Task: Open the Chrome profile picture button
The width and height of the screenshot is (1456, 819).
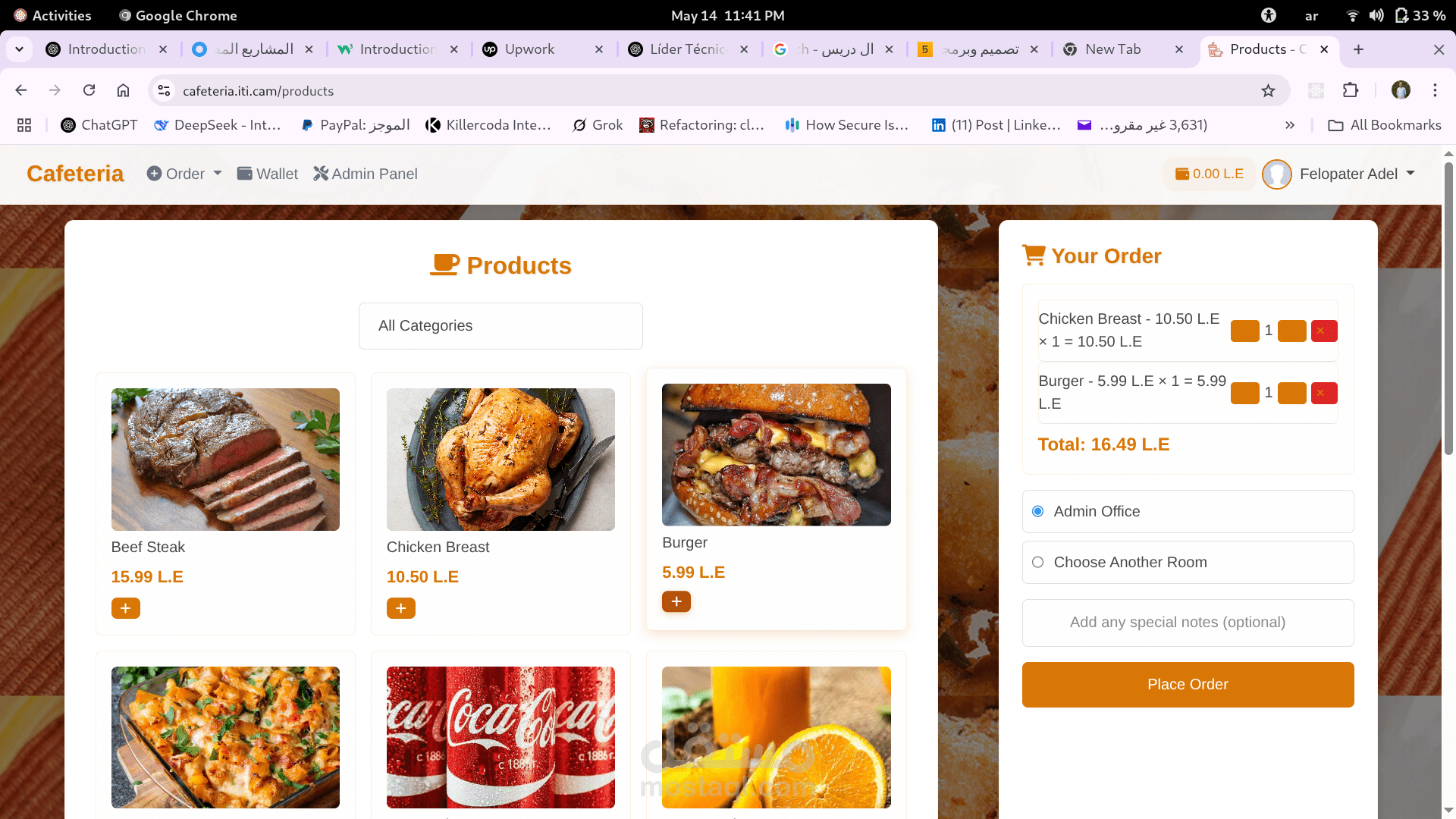Action: 1401,91
